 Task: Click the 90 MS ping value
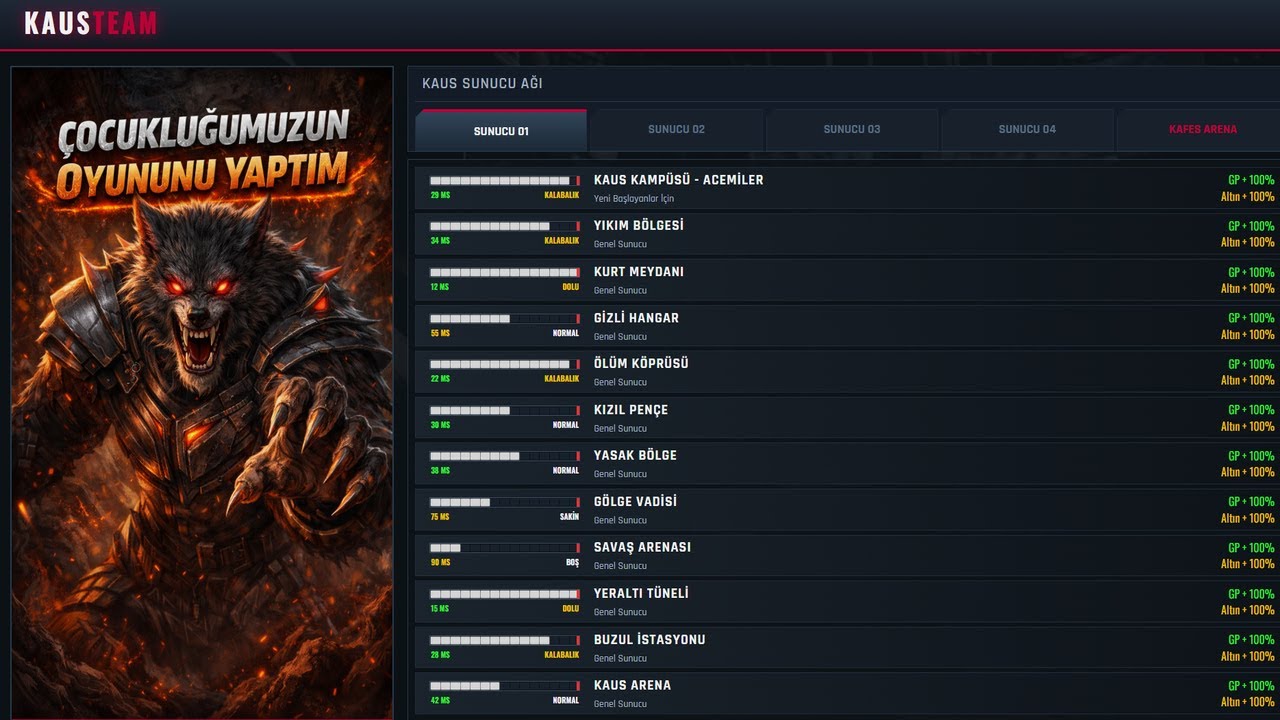pyautogui.click(x=440, y=563)
